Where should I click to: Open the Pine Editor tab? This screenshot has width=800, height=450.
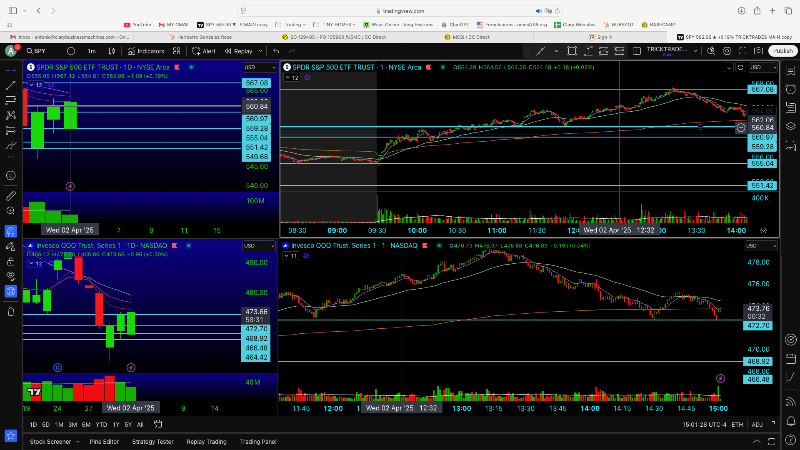[104, 442]
